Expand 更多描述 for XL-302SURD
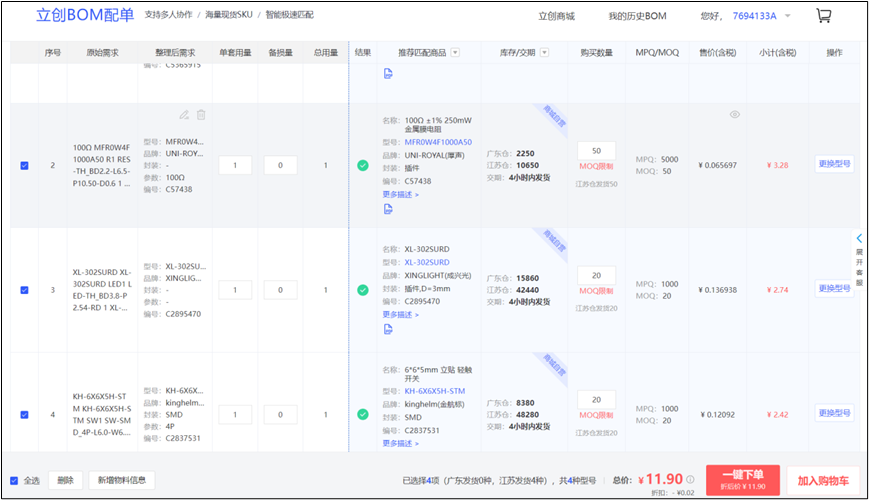This screenshot has height=500, width=869. [x=401, y=315]
